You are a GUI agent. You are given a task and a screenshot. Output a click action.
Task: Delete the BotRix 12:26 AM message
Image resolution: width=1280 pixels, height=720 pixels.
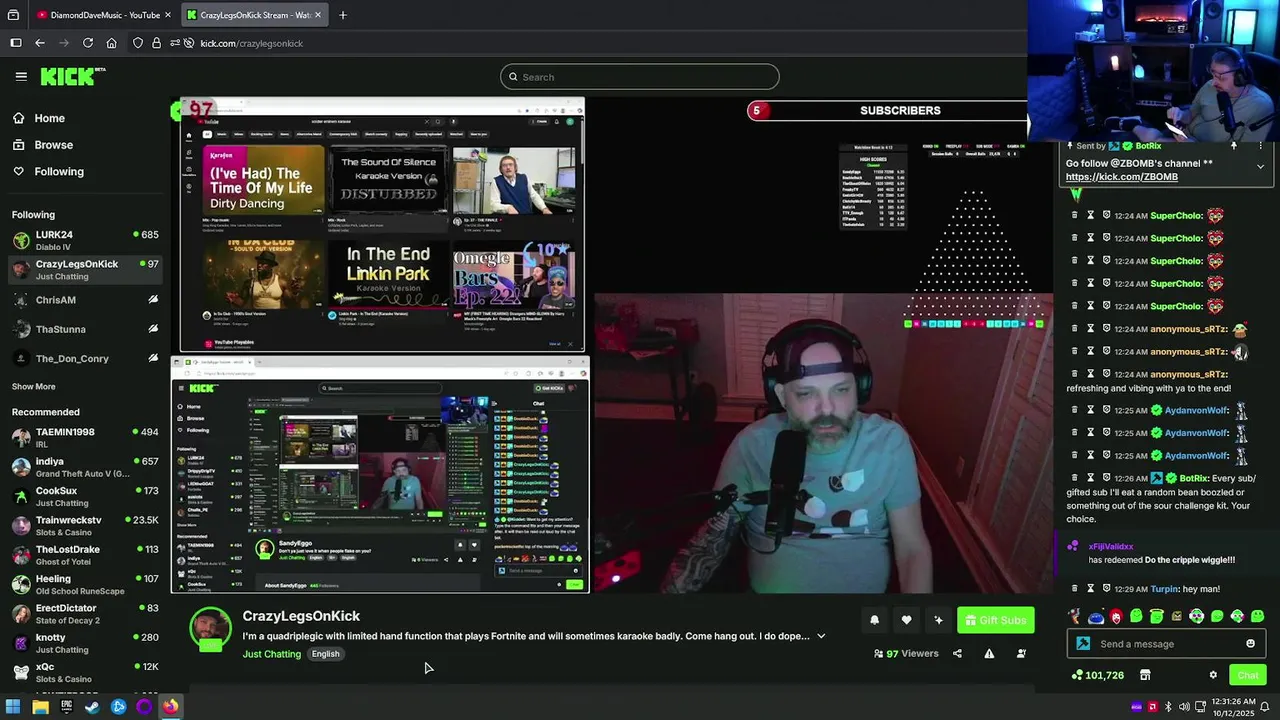(1075, 478)
